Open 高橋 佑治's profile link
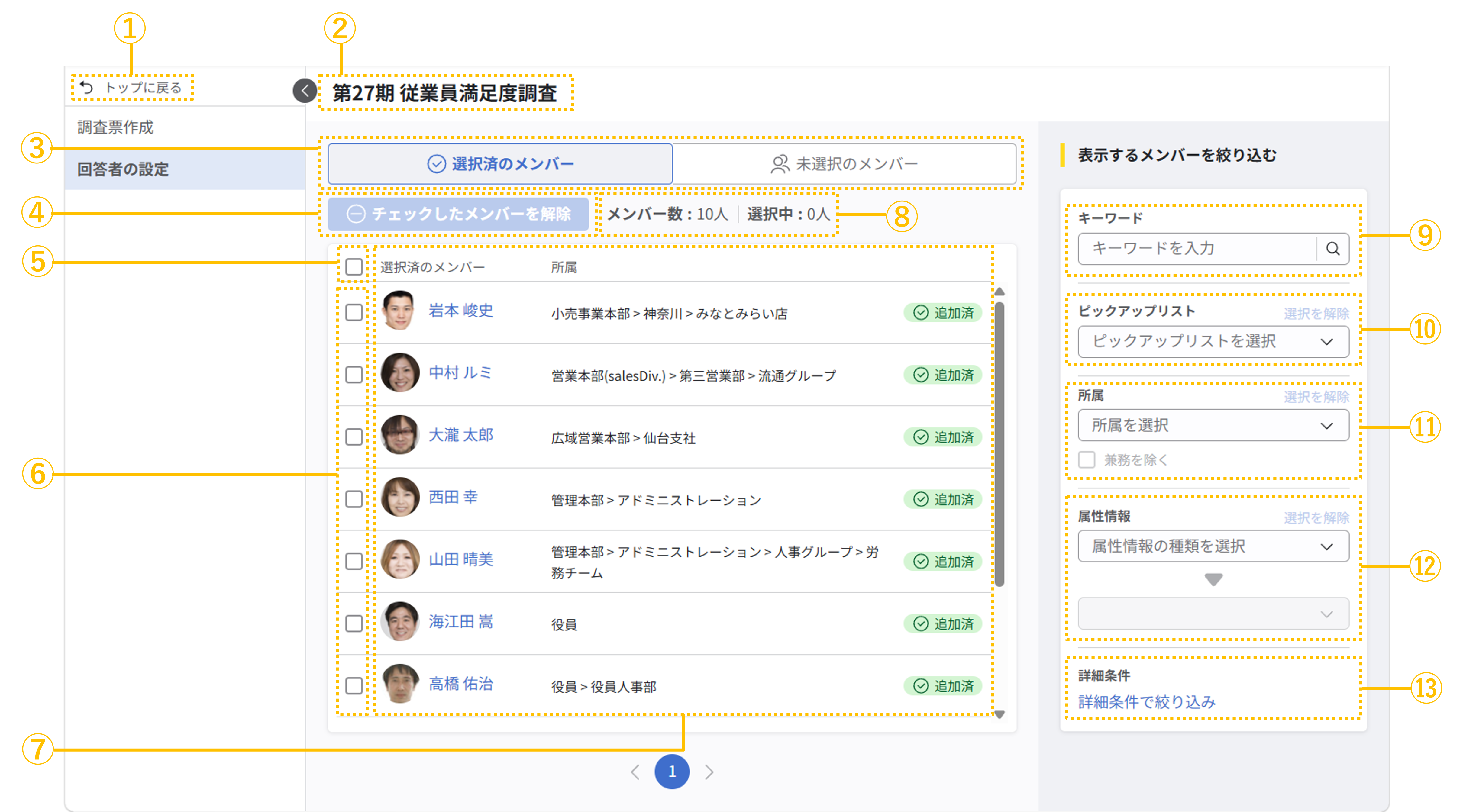The width and height of the screenshot is (1463, 812). pyautogui.click(x=460, y=684)
